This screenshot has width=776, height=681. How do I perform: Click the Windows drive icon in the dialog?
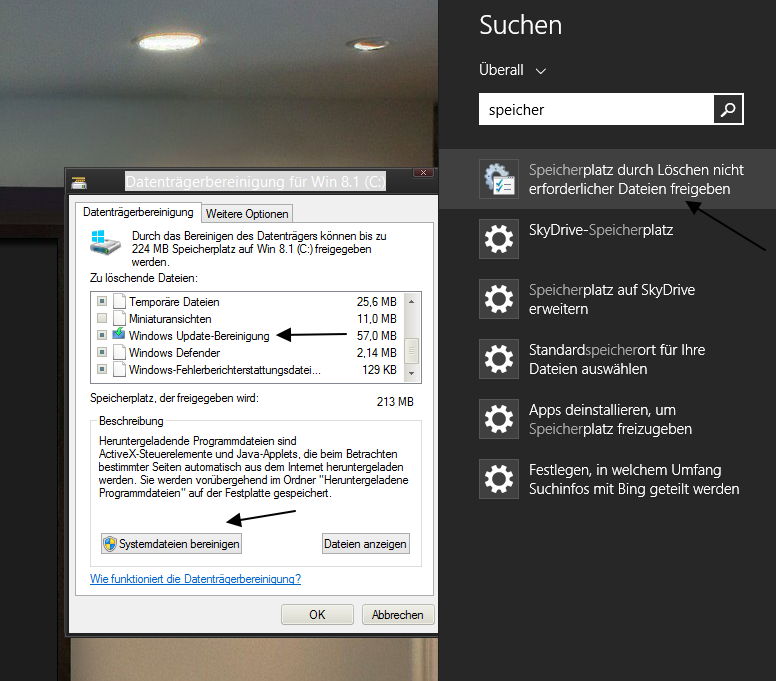click(x=105, y=242)
